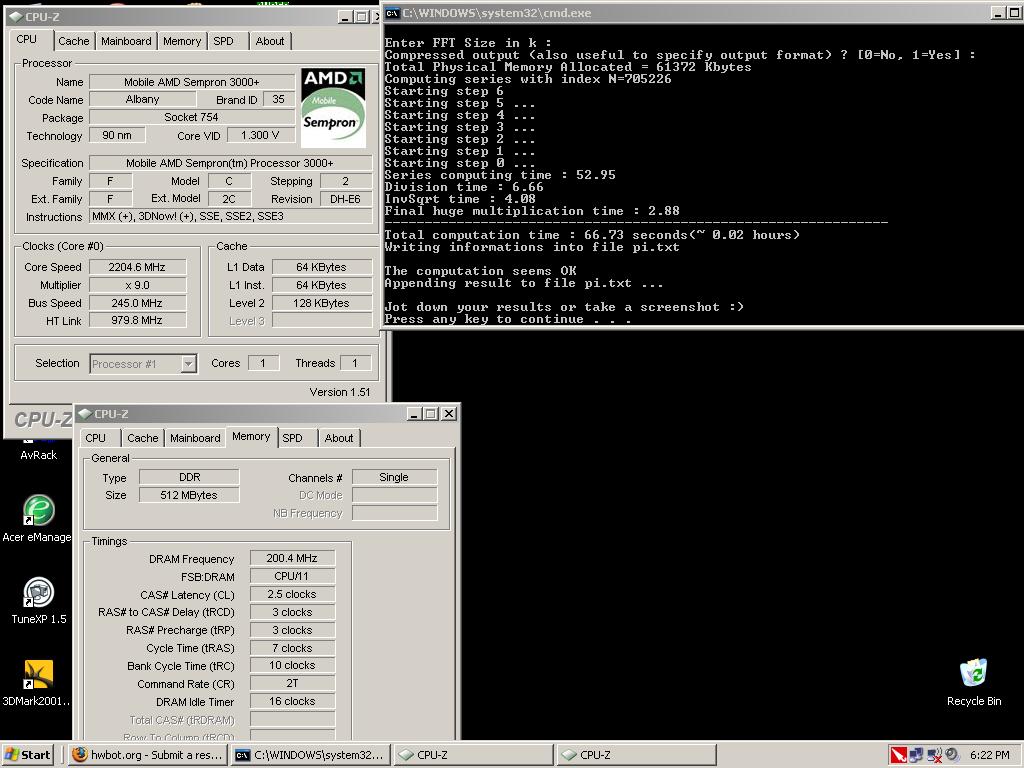1024x768 pixels.
Task: Click the taskbar clock showing 6:22 PM
Action: 989,755
